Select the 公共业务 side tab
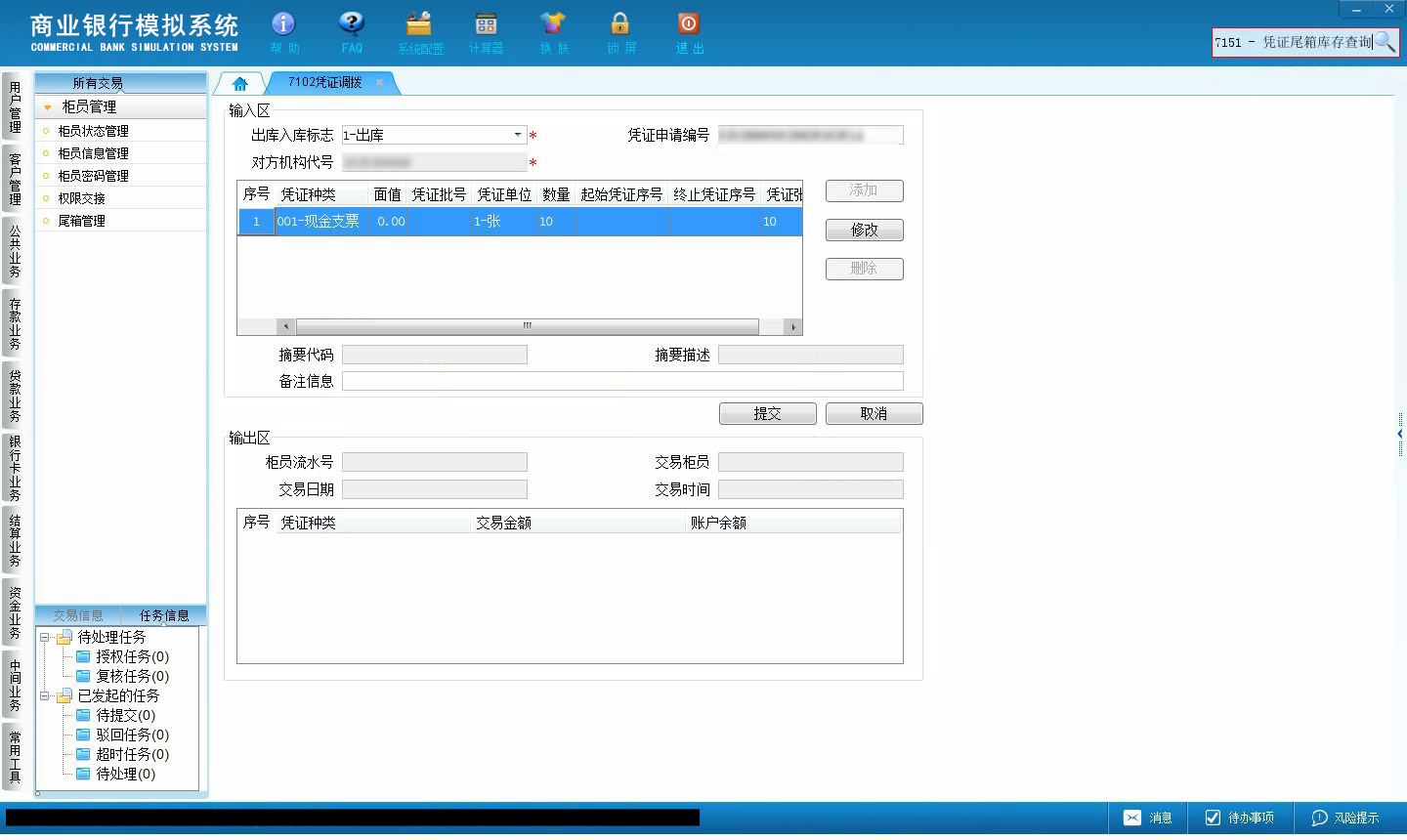The height and width of the screenshot is (840, 1407). [15, 251]
